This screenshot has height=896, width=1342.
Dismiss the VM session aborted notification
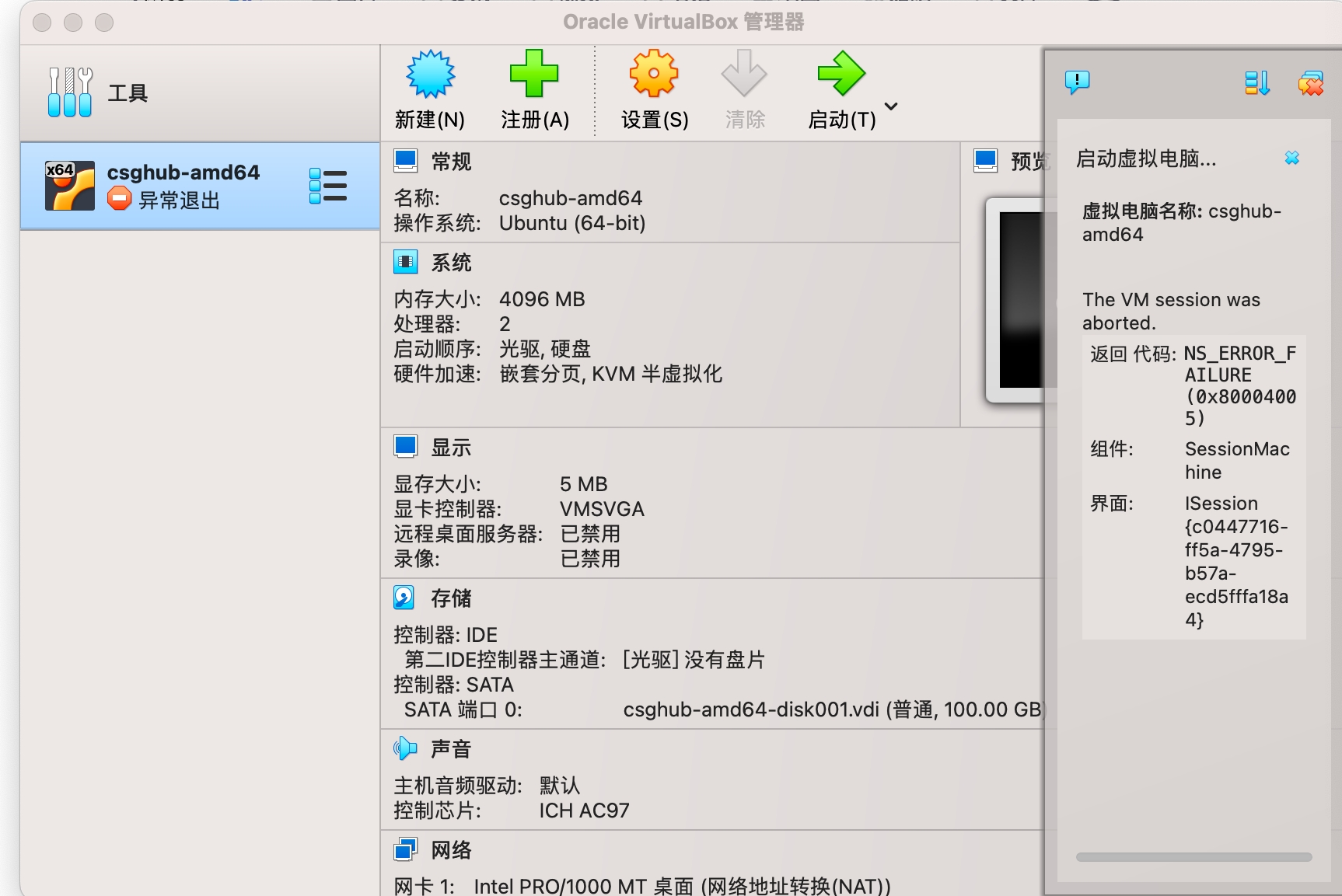point(1291,158)
